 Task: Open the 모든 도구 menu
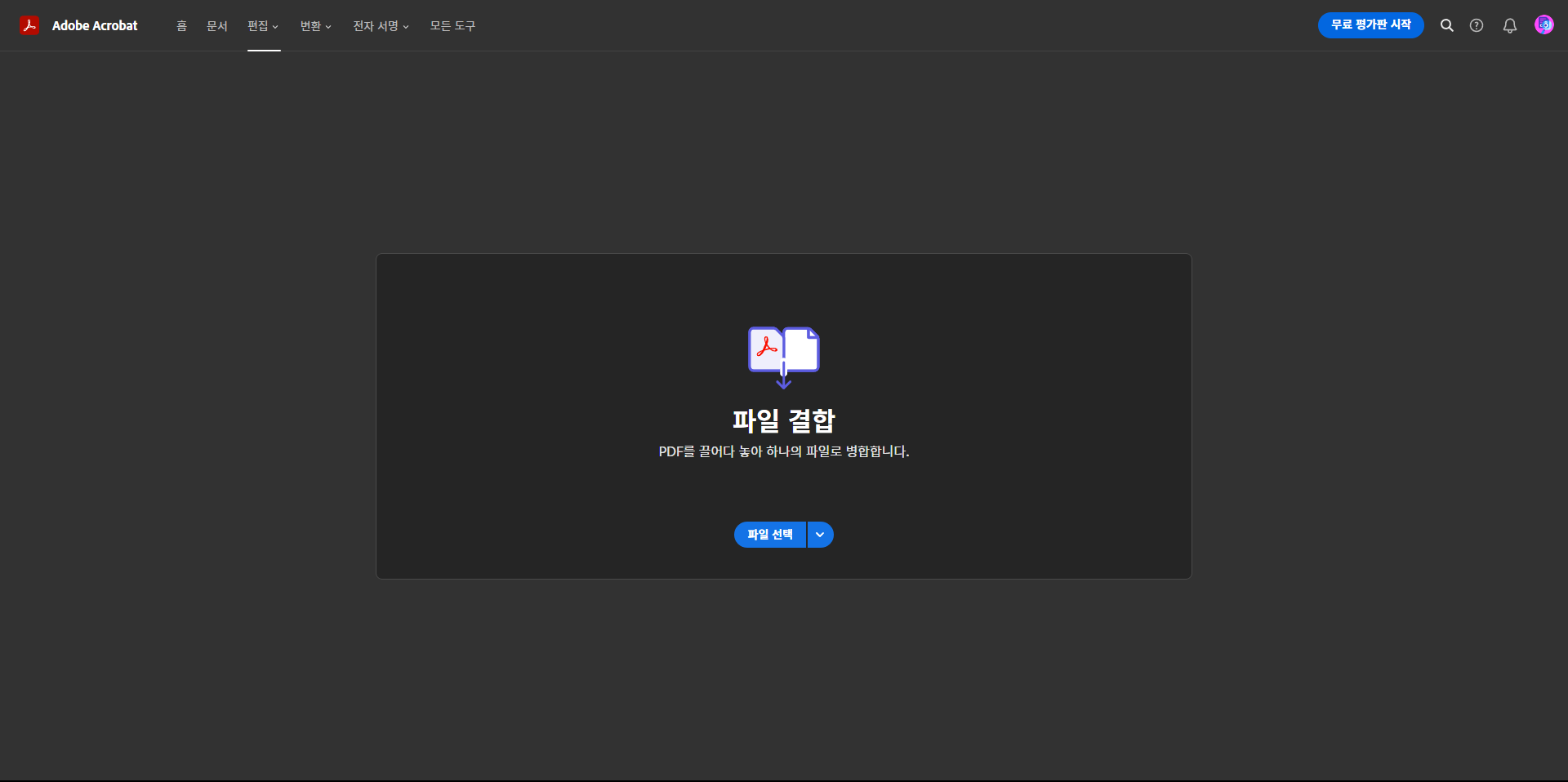[x=452, y=26]
